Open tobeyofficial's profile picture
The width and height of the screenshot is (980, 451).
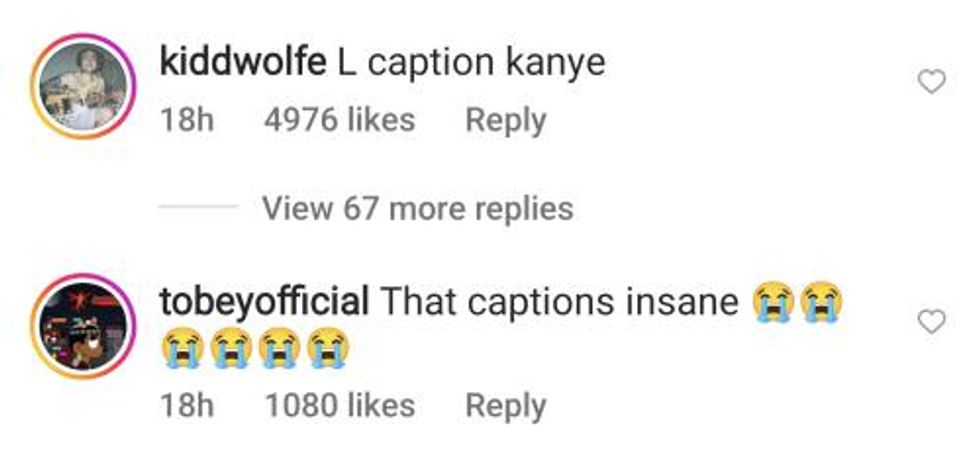click(84, 325)
